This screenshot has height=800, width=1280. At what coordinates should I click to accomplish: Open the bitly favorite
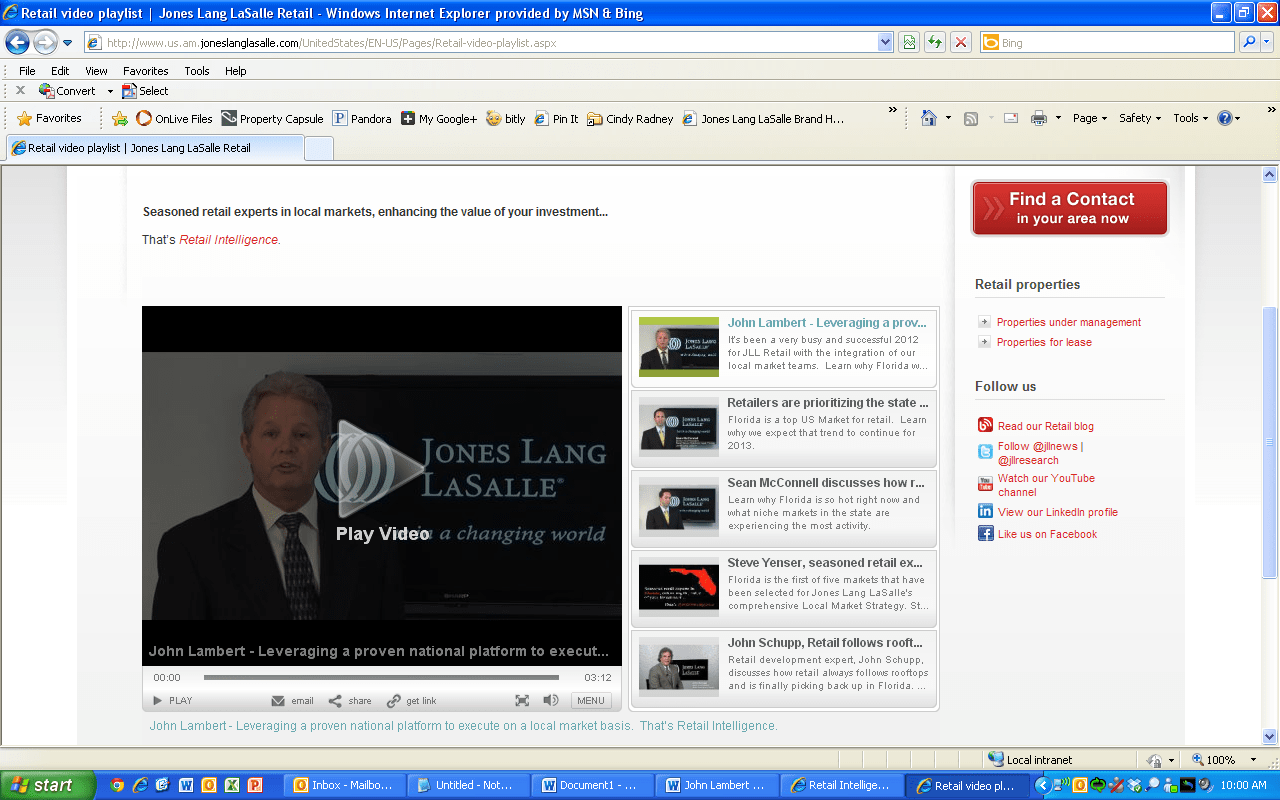coord(506,118)
